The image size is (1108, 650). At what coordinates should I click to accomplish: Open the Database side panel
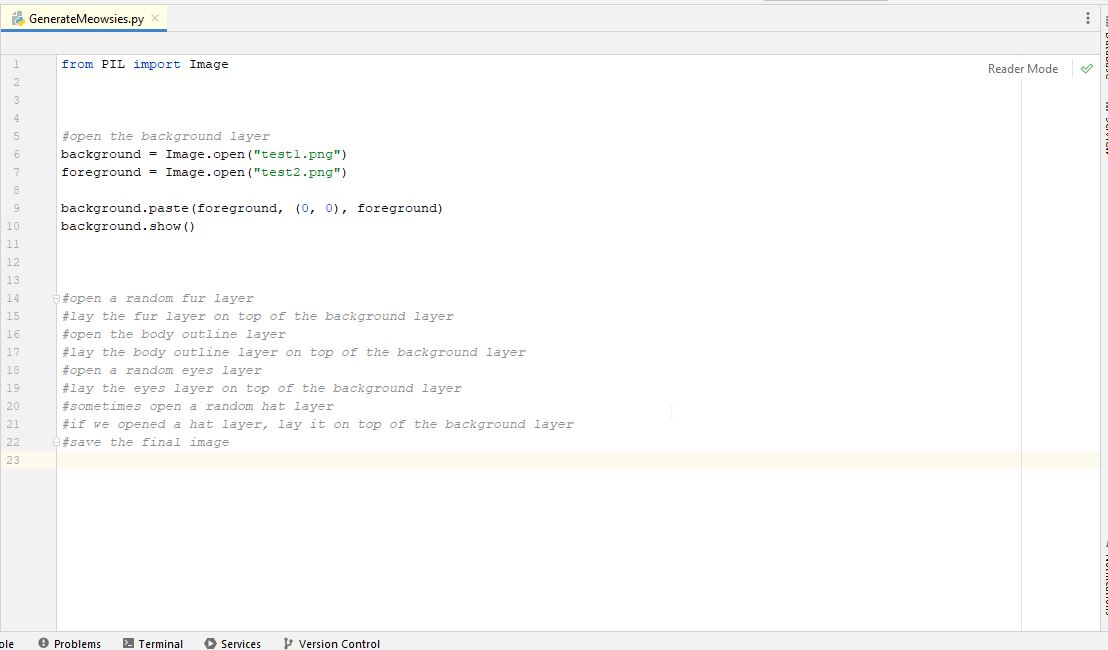1104,46
